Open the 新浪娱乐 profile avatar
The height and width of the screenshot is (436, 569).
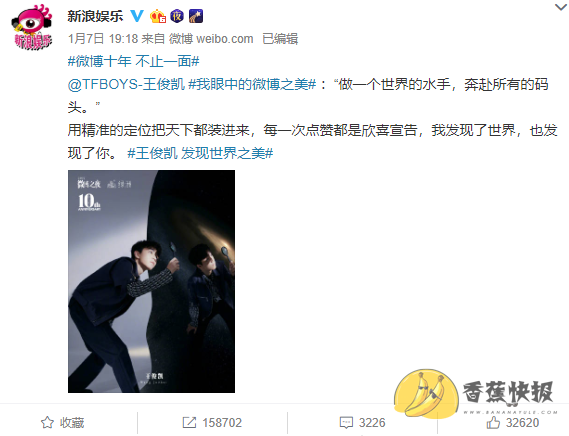click(32, 27)
